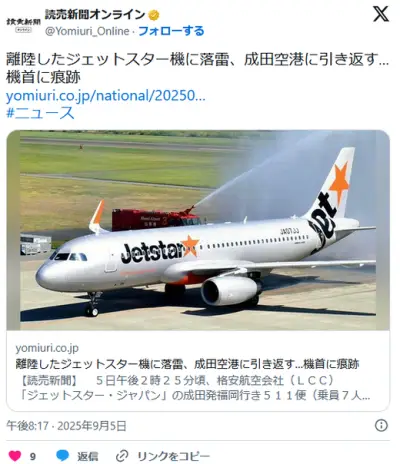Image resolution: width=400 pixels, height=464 pixels.
Task: Click yomiuri.co.jp domain in card
Action: (x=47, y=348)
